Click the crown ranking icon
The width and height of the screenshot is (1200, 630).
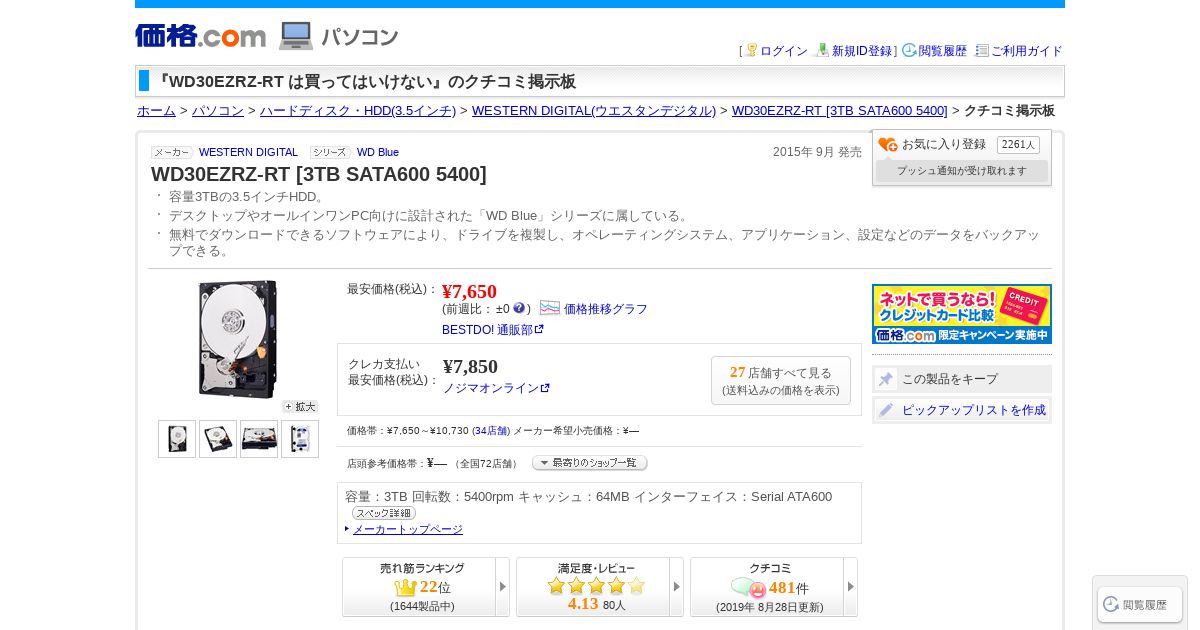point(405,587)
